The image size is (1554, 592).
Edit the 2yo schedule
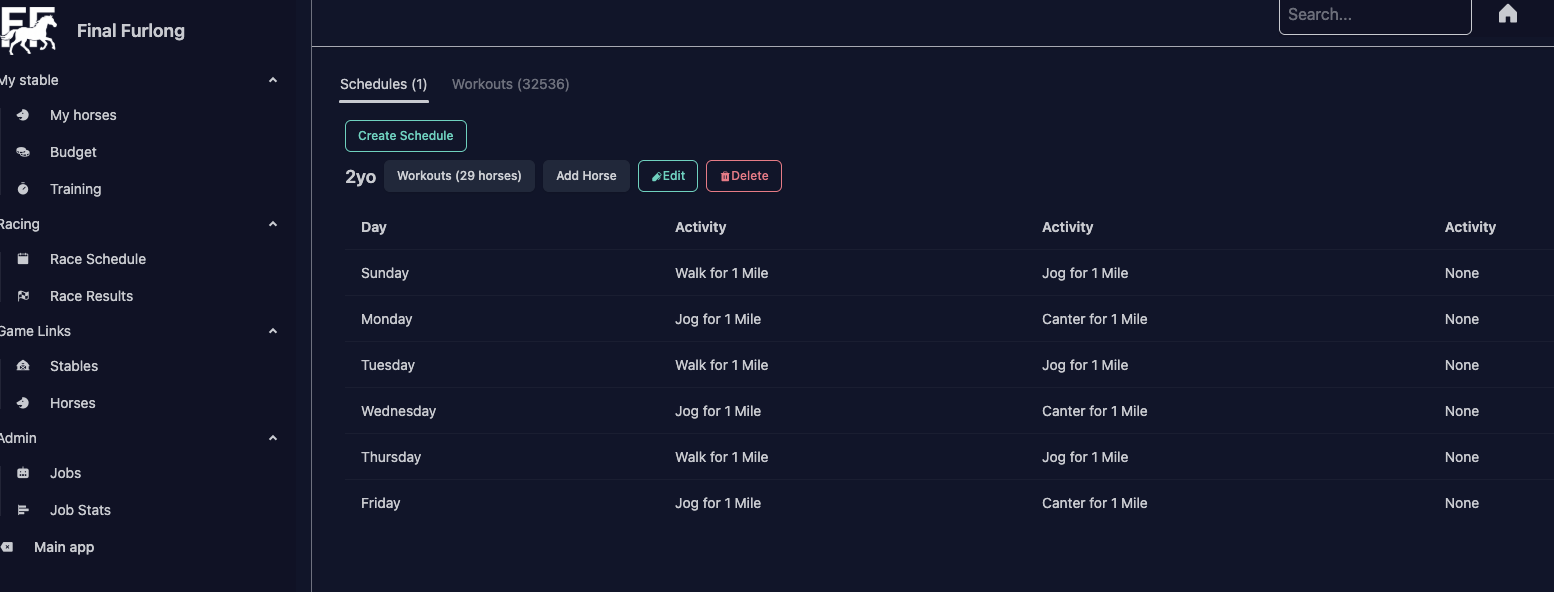click(x=667, y=176)
